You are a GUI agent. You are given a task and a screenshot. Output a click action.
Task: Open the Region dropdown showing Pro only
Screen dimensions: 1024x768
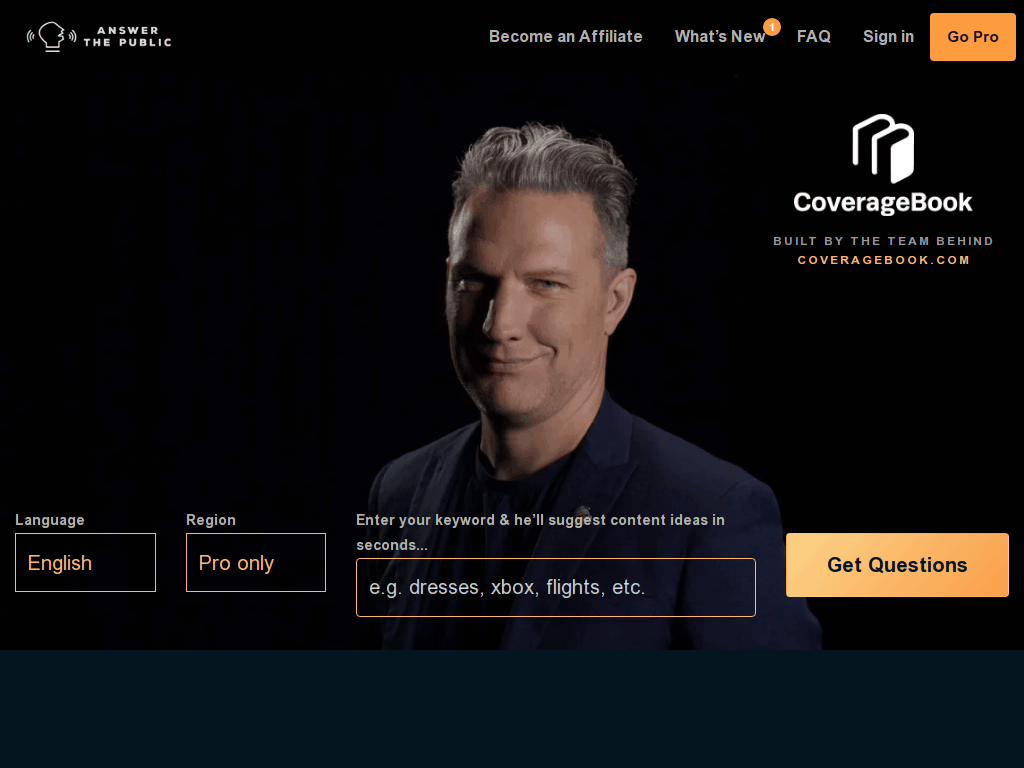click(256, 562)
